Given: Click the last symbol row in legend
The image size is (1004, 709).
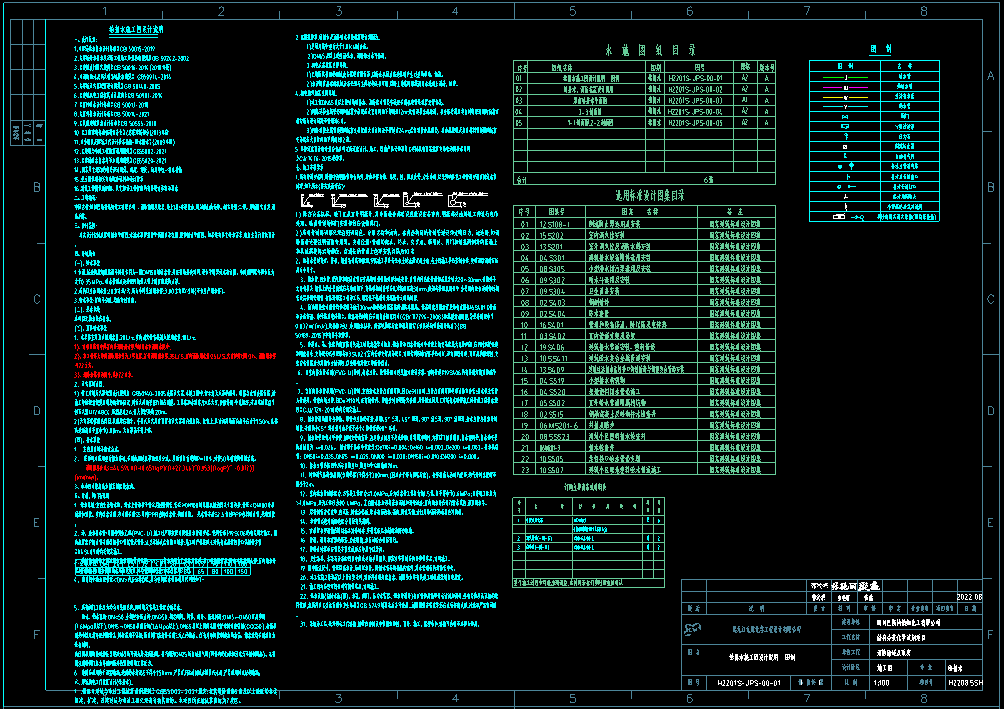Looking at the screenshot, I should (x=846, y=216).
